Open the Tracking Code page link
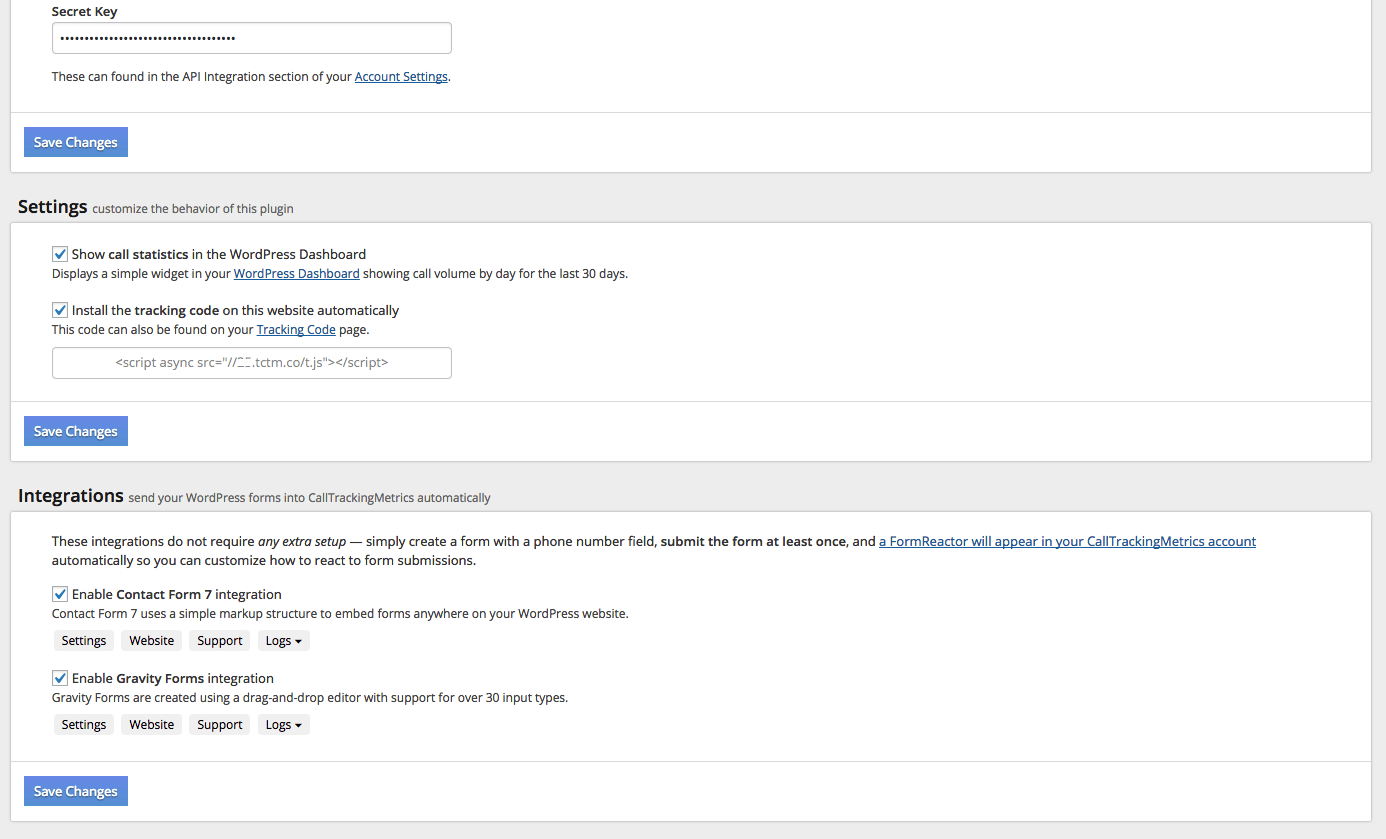The width and height of the screenshot is (1386, 839). coord(296,329)
